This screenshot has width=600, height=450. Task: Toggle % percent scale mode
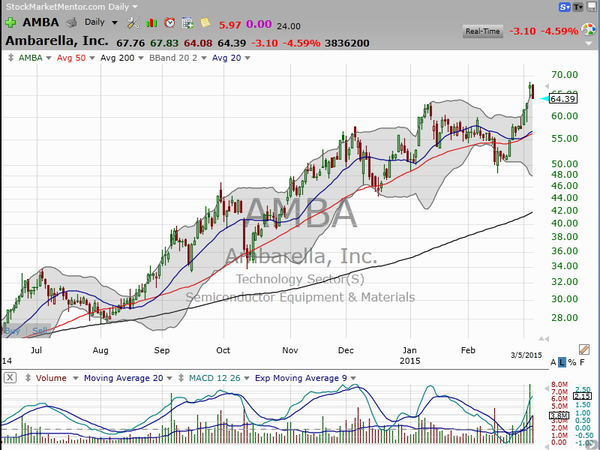click(x=572, y=362)
